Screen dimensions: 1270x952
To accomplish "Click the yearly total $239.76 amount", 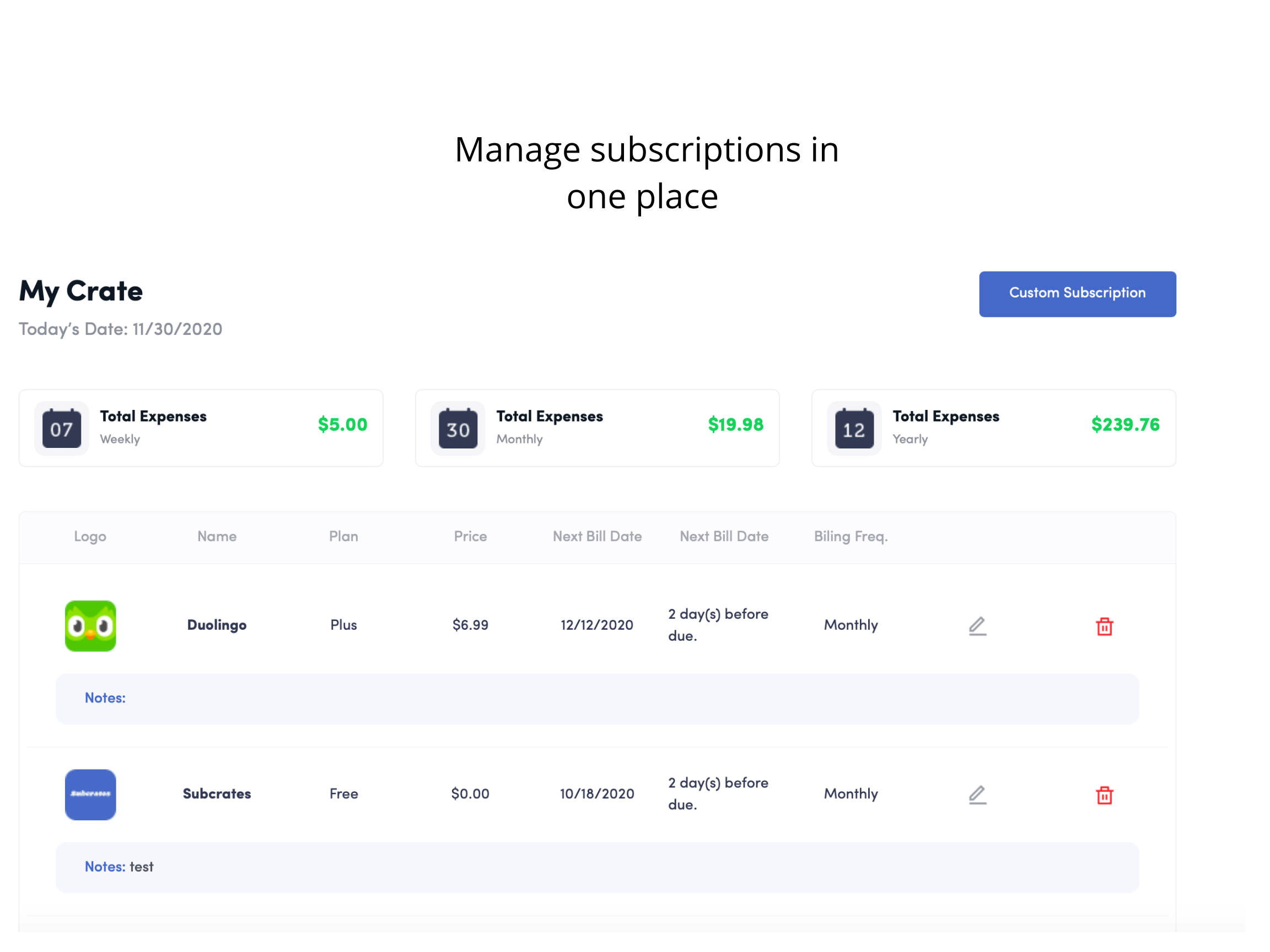I will (x=1124, y=425).
